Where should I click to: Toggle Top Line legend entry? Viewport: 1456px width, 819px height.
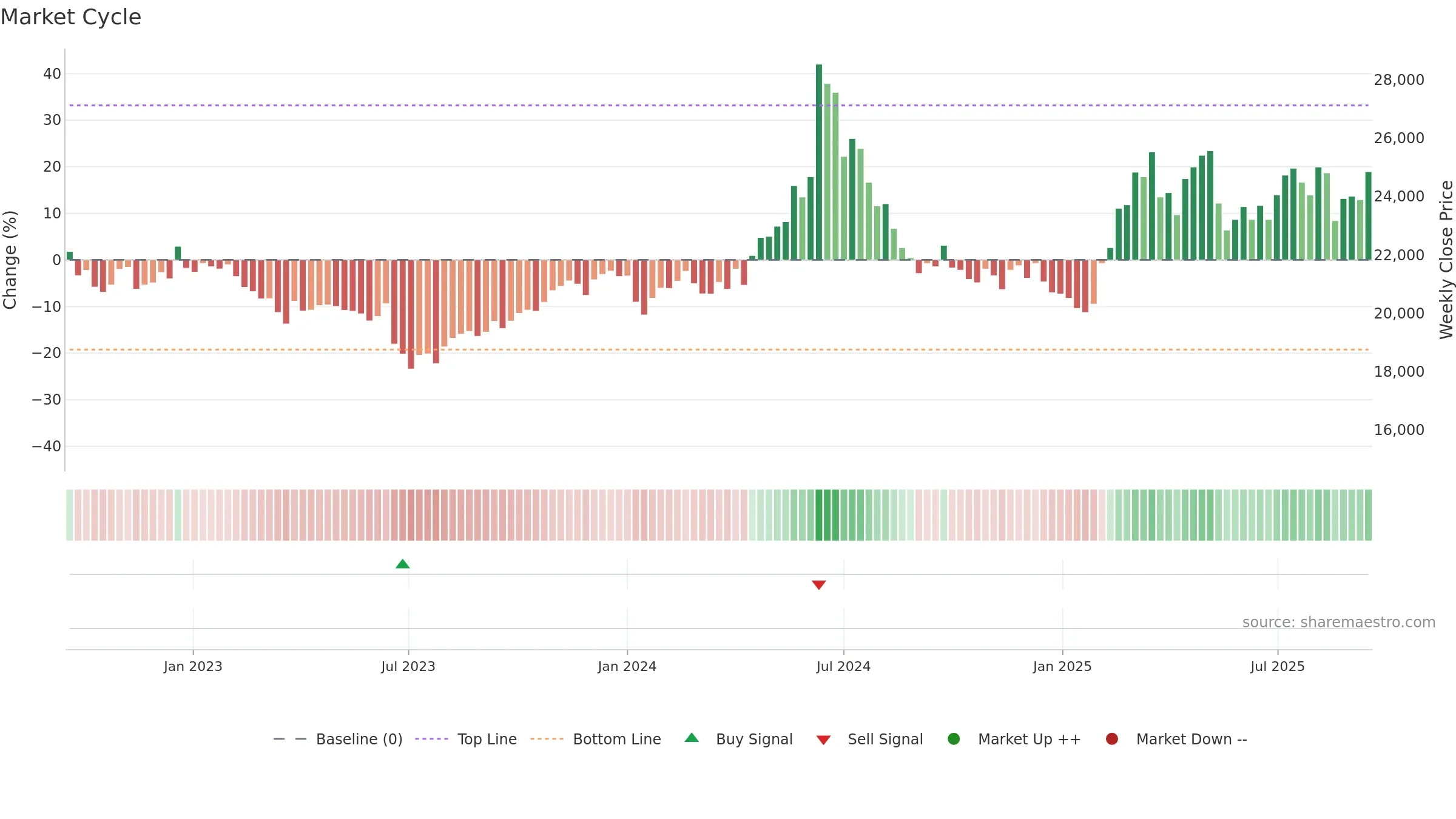coord(466,739)
